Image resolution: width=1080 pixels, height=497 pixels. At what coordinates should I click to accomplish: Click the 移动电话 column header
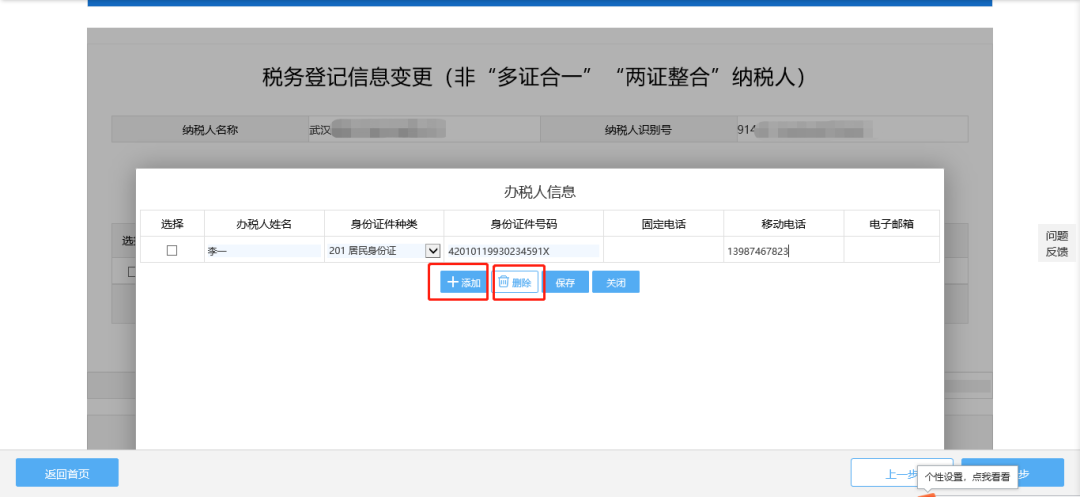coord(784,224)
